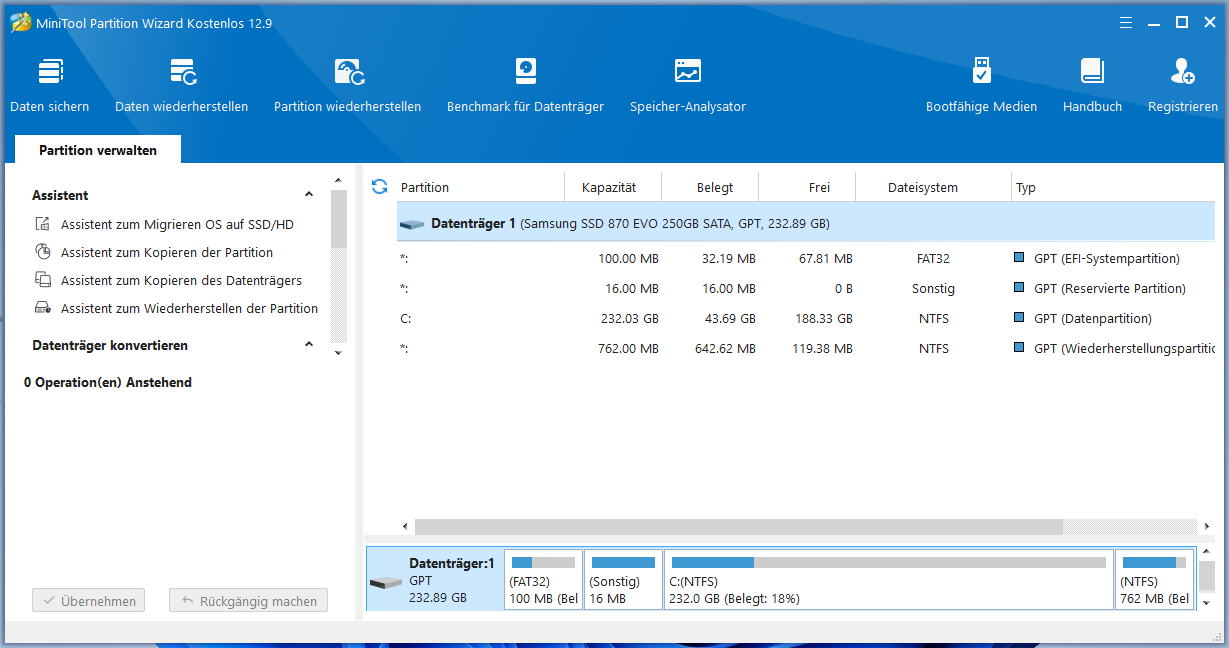Open Partition wiederherstellen tool

coord(347,85)
